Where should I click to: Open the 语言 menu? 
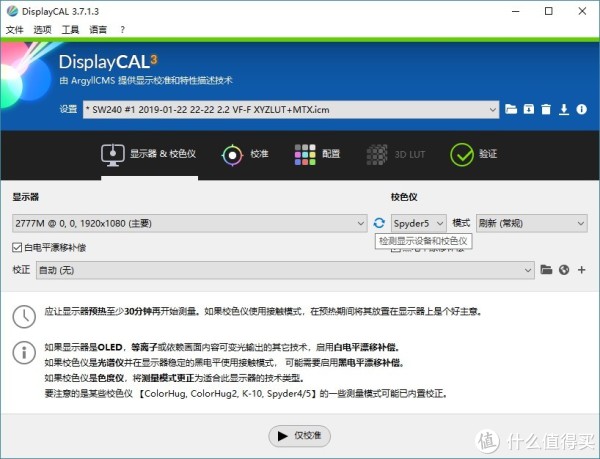click(98, 29)
